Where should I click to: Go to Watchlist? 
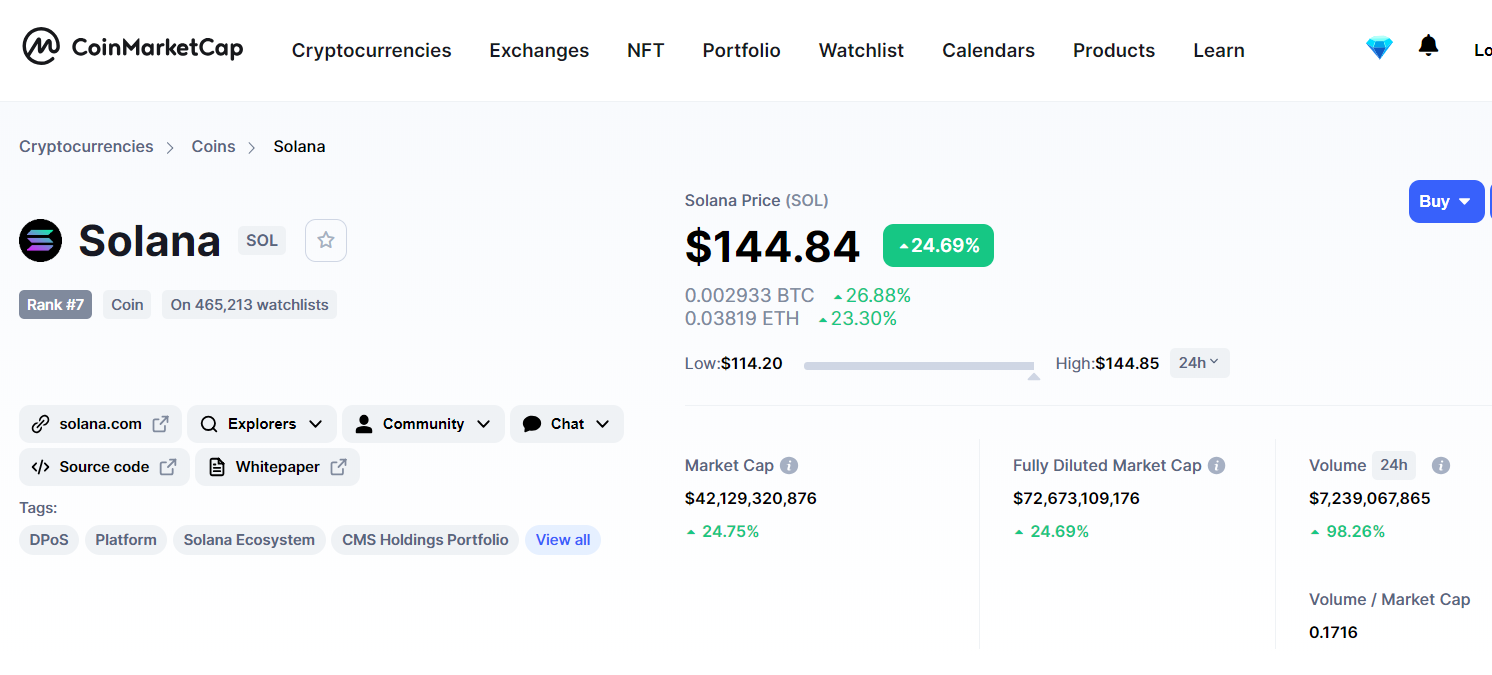click(x=861, y=50)
